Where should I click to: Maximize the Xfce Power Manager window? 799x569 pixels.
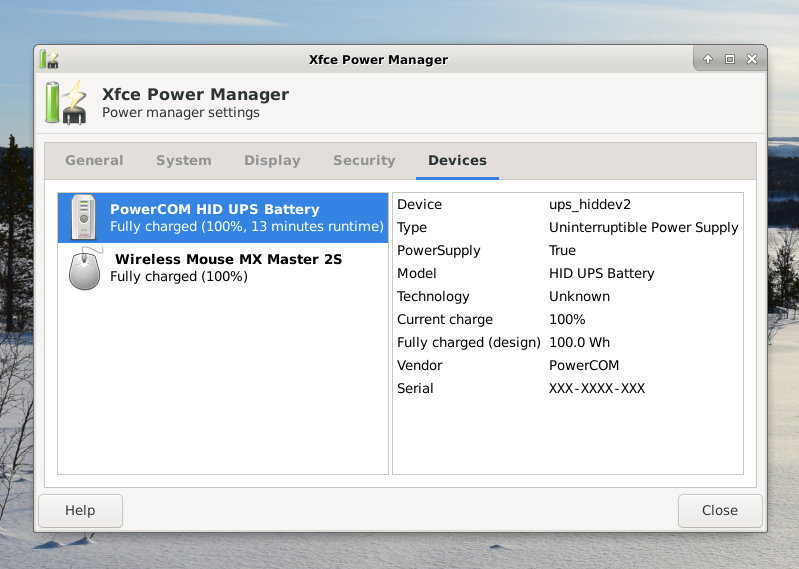pyautogui.click(x=730, y=59)
